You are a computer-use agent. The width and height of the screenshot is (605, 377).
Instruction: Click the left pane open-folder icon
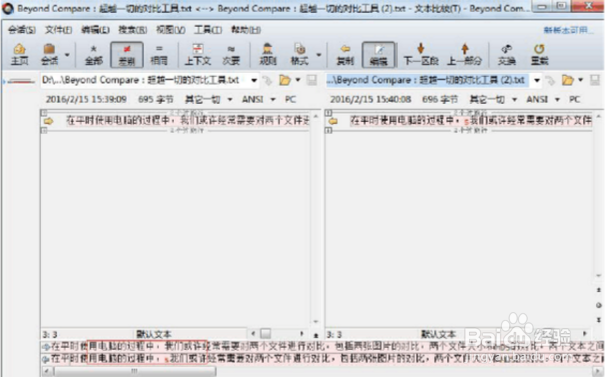pos(285,80)
